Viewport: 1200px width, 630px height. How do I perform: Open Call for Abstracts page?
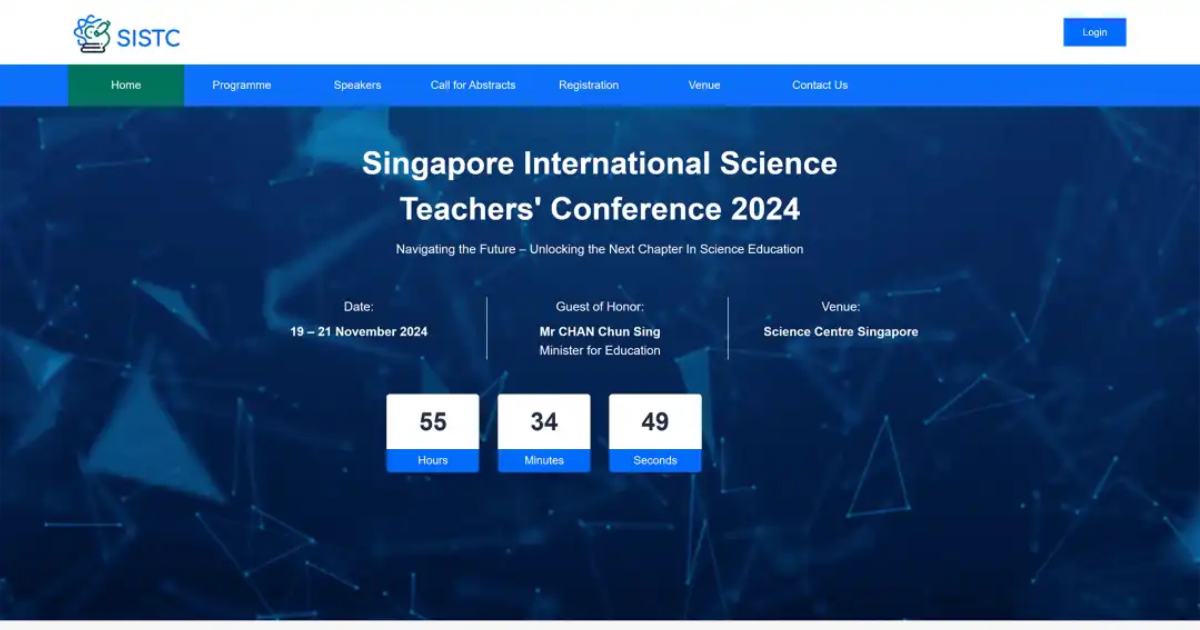click(x=473, y=85)
